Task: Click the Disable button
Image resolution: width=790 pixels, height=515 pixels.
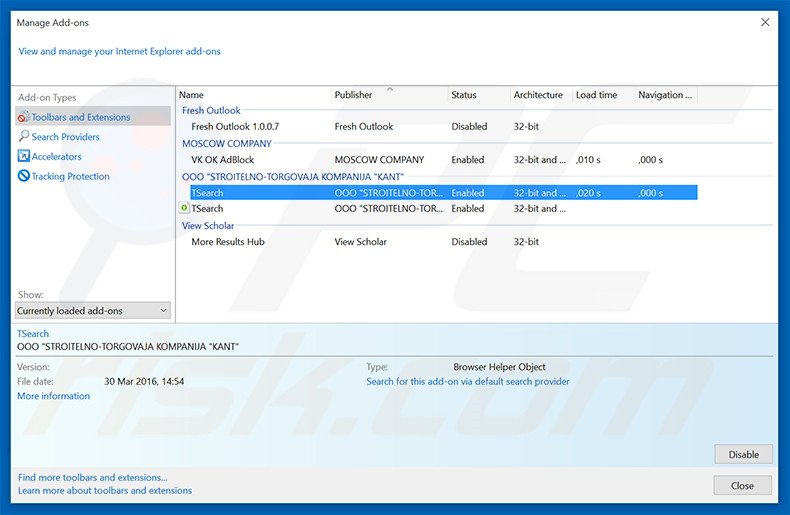Action: 743,455
